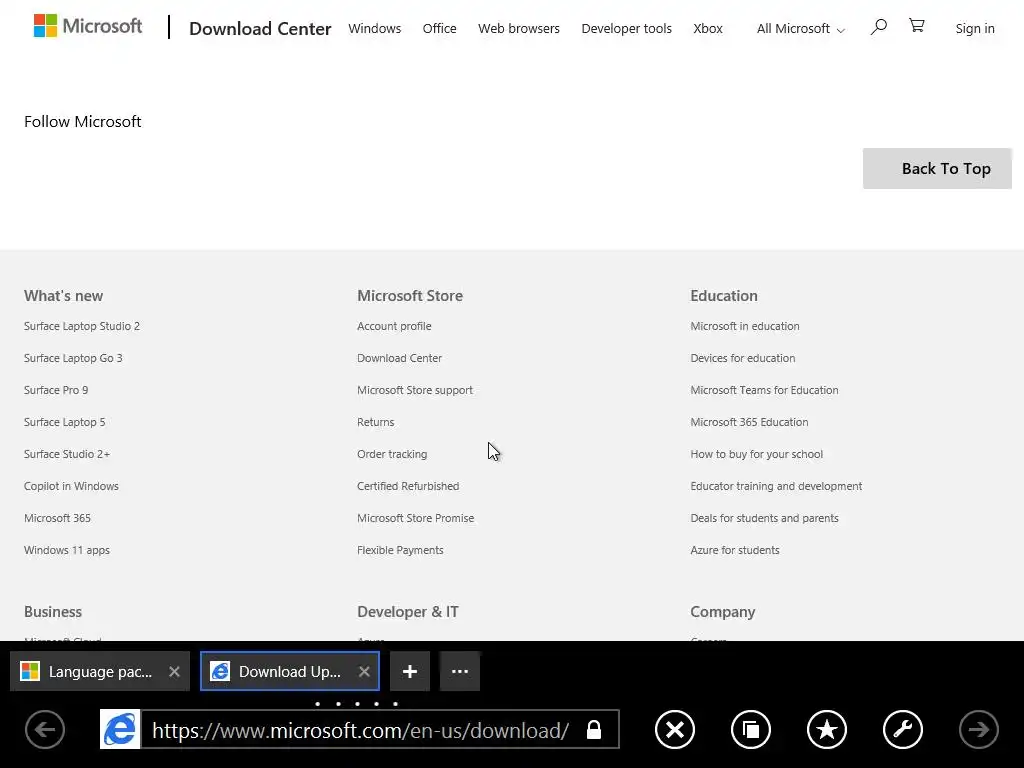This screenshot has width=1024, height=768.
Task: Go back with the browser back arrow
Action: coord(45,729)
